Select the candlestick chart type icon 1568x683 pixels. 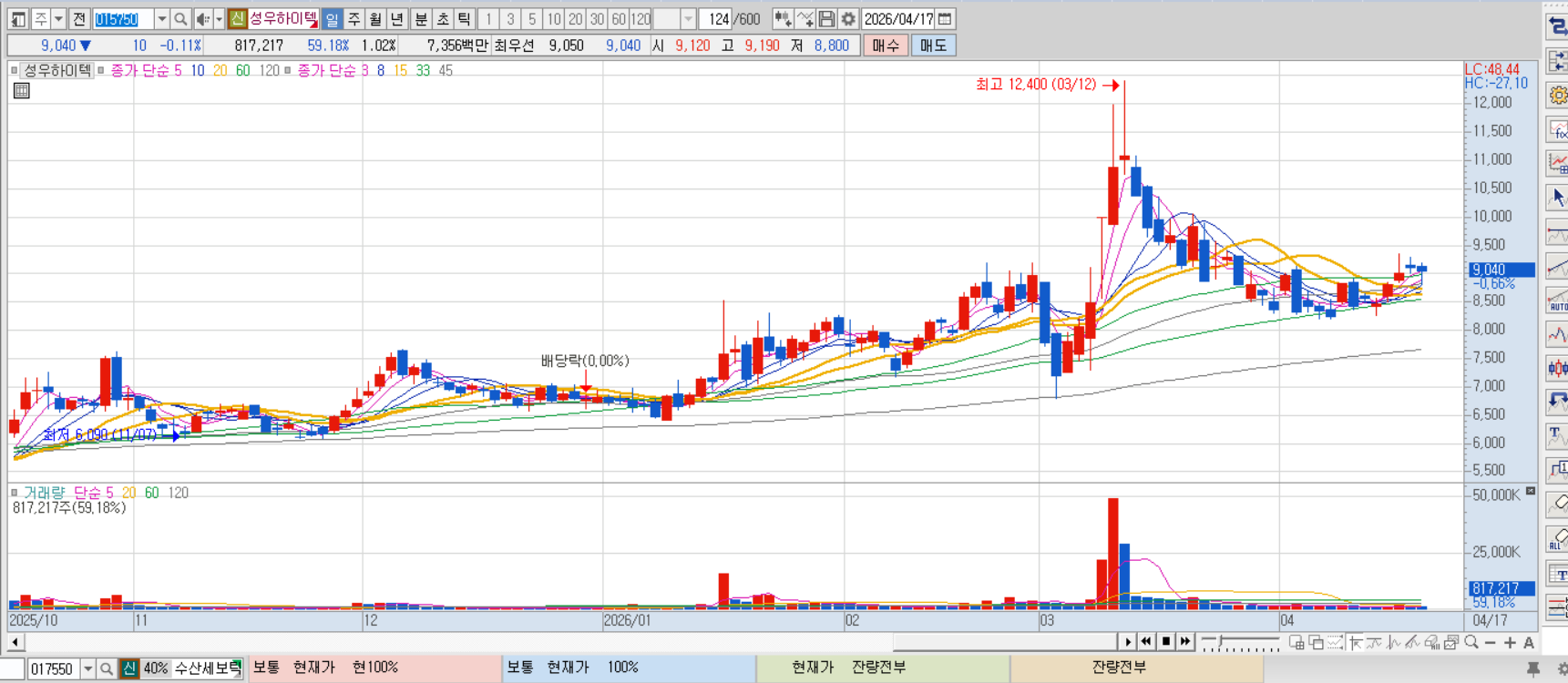click(1557, 368)
